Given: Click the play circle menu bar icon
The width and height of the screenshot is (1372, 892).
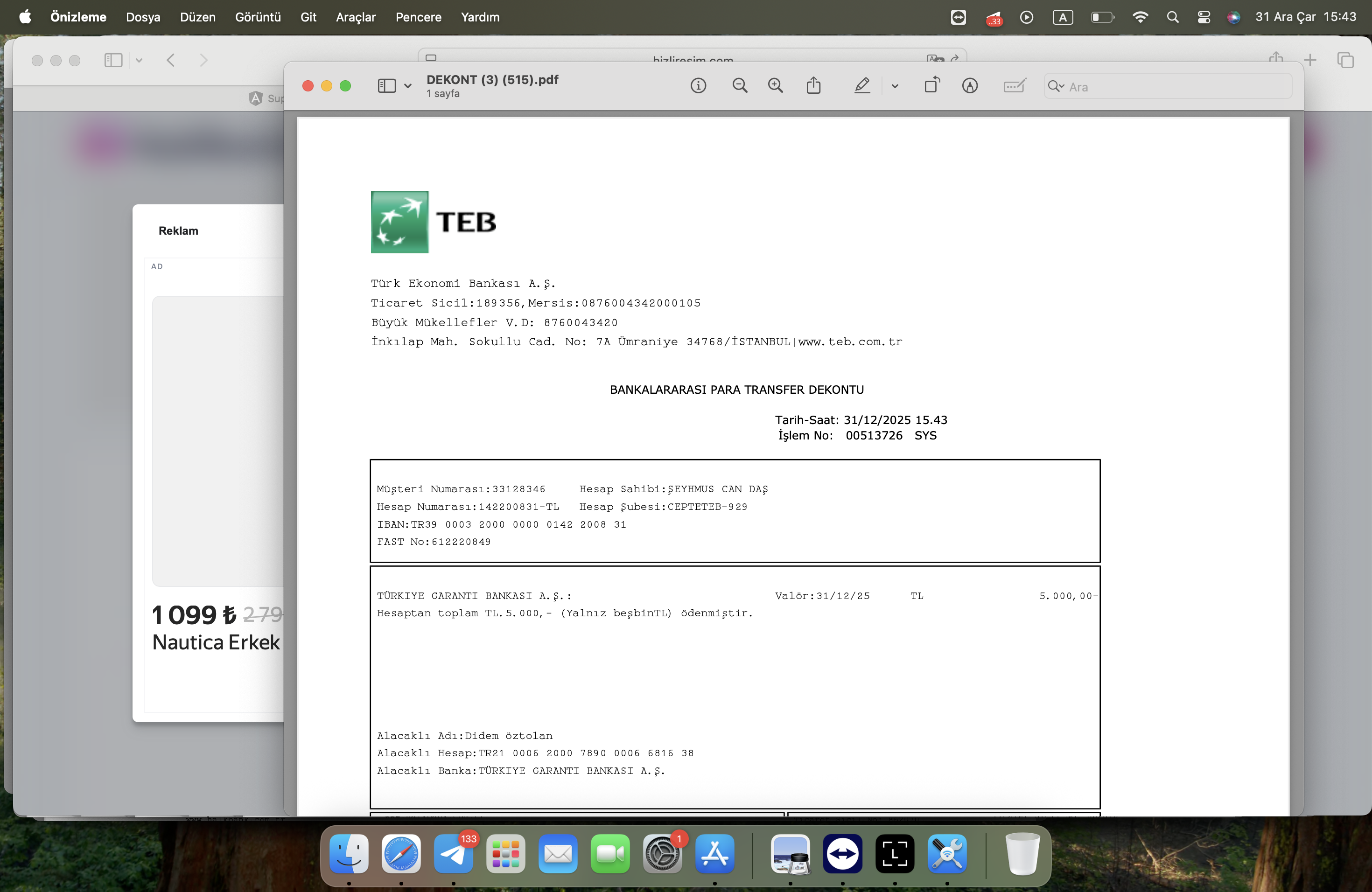Looking at the screenshot, I should point(1026,17).
